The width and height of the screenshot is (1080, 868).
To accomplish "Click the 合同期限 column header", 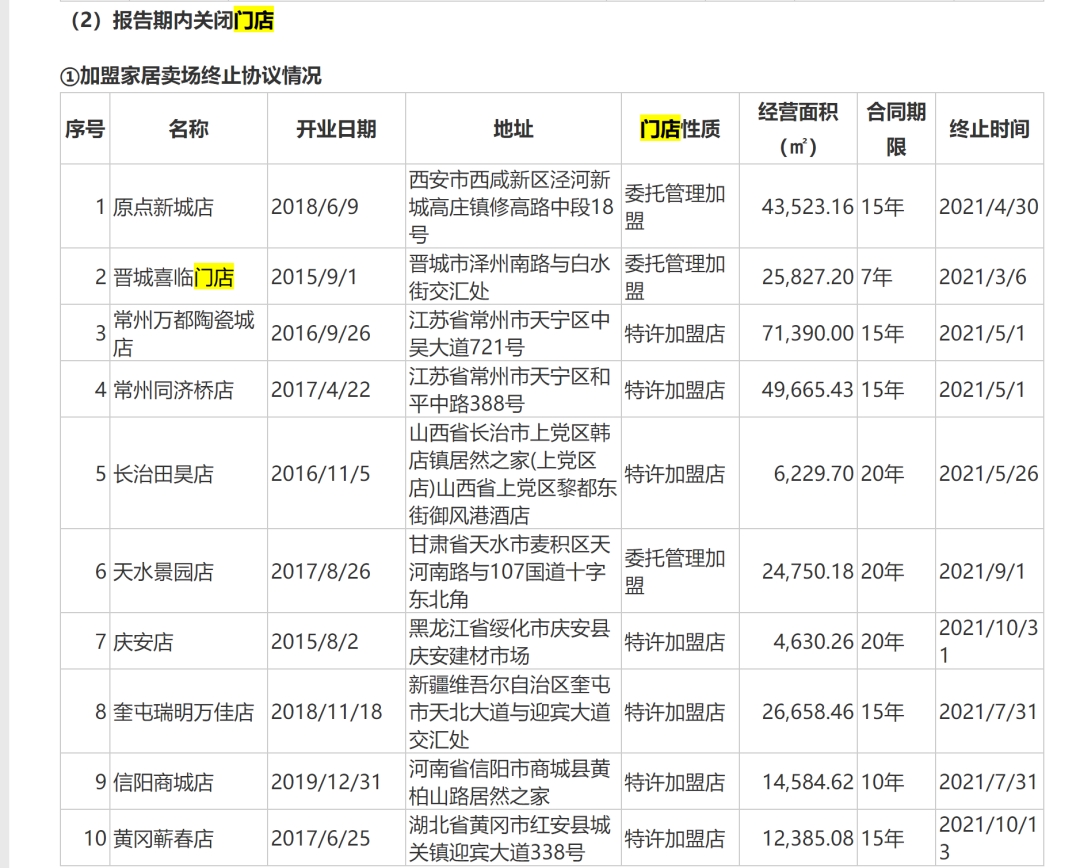I will pos(896,129).
